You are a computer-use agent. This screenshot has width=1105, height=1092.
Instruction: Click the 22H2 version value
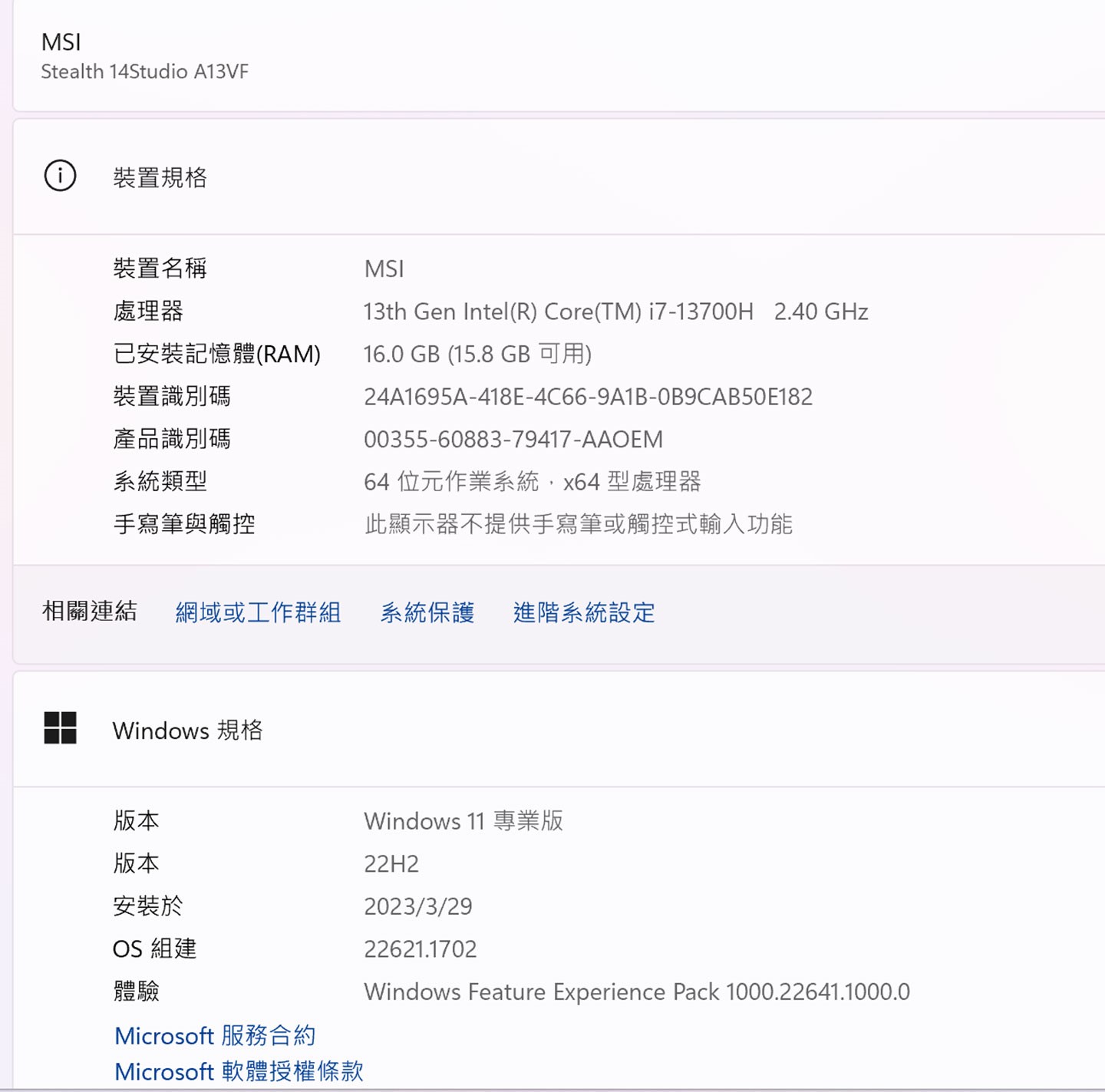coord(391,864)
